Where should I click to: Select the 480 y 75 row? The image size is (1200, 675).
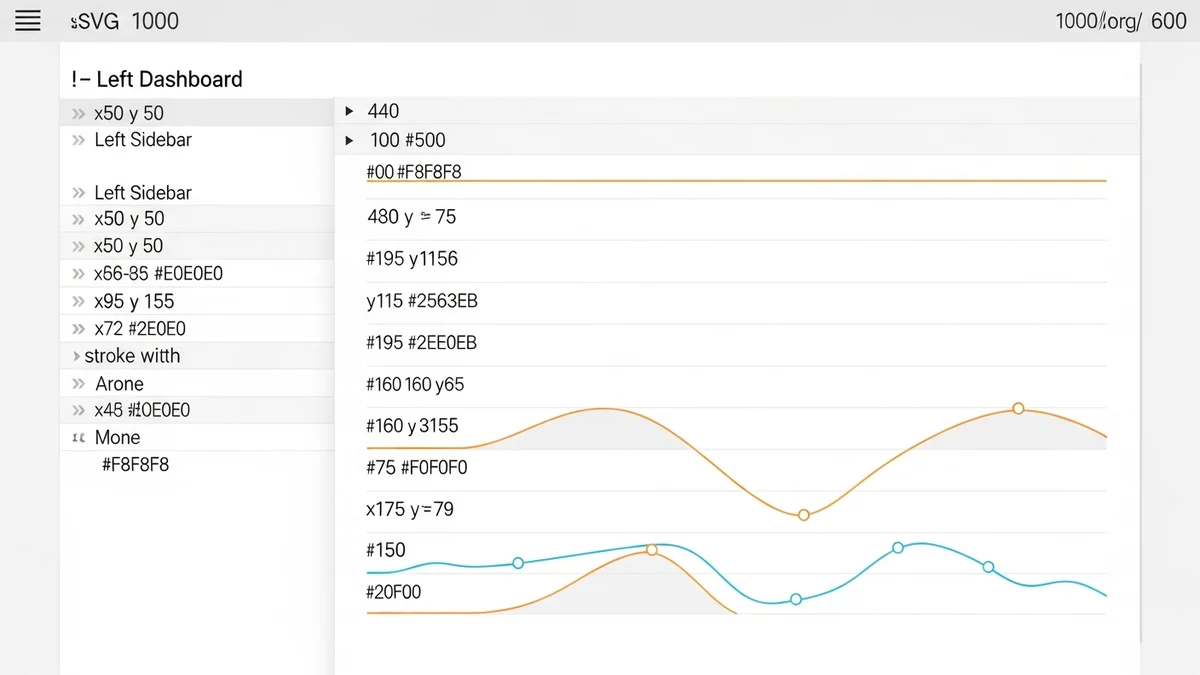coord(412,217)
